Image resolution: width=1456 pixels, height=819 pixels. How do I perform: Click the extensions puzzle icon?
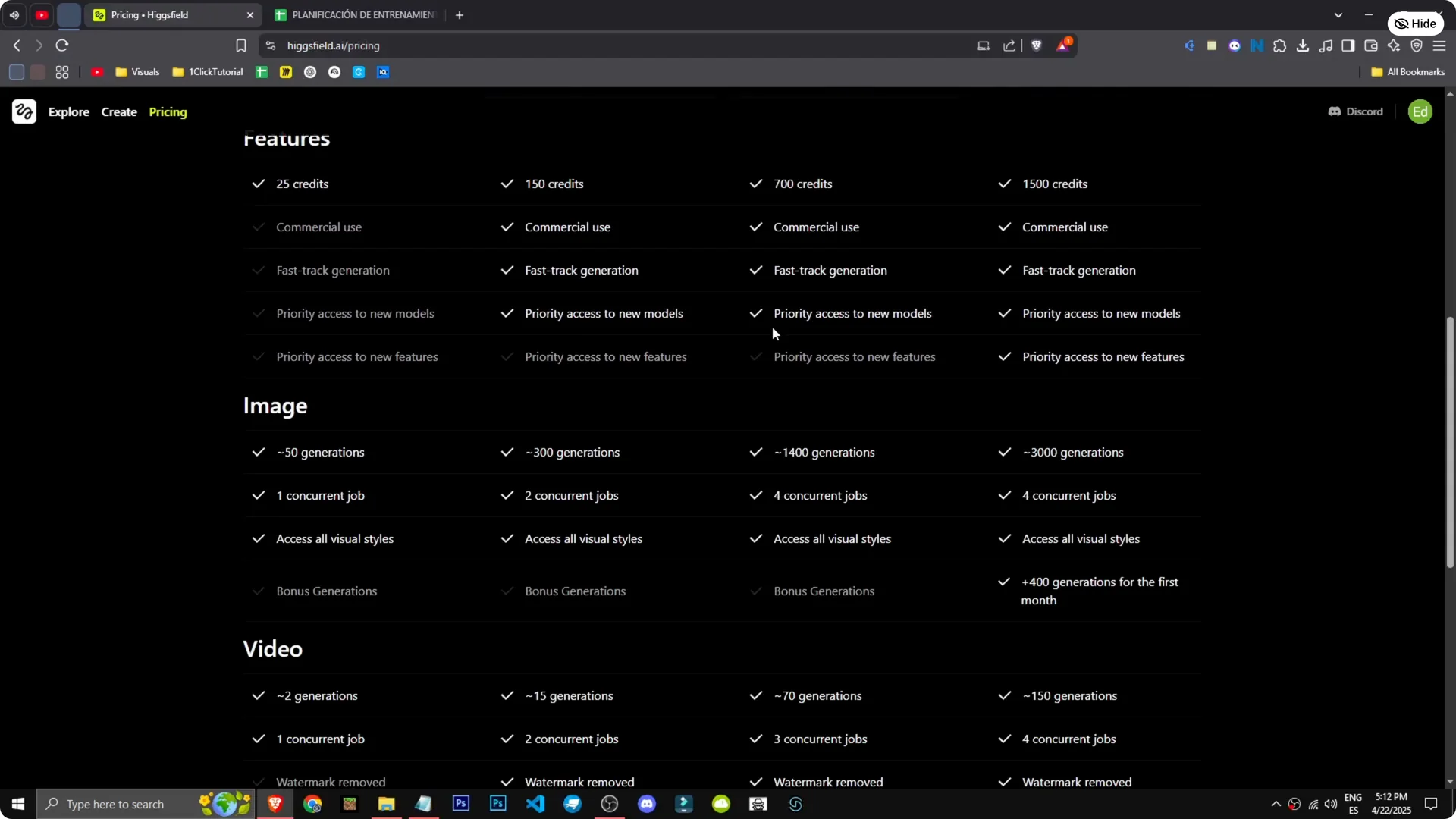pyautogui.click(x=1280, y=45)
